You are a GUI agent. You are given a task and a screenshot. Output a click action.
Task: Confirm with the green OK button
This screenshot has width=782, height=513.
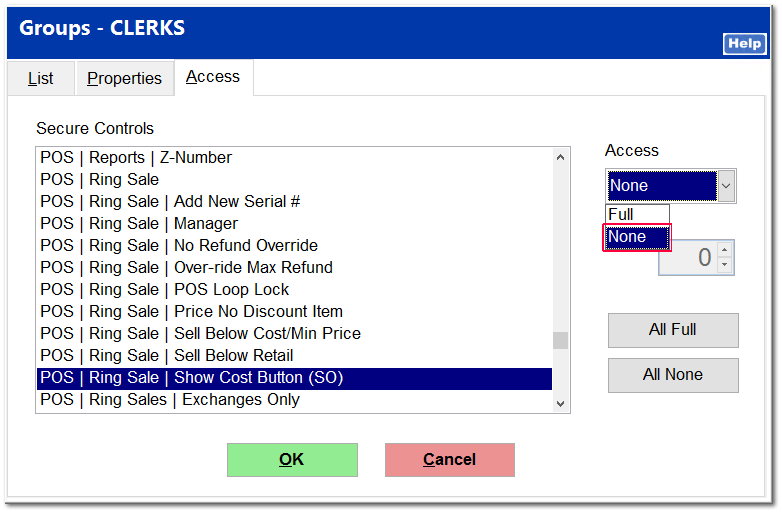tap(291, 459)
